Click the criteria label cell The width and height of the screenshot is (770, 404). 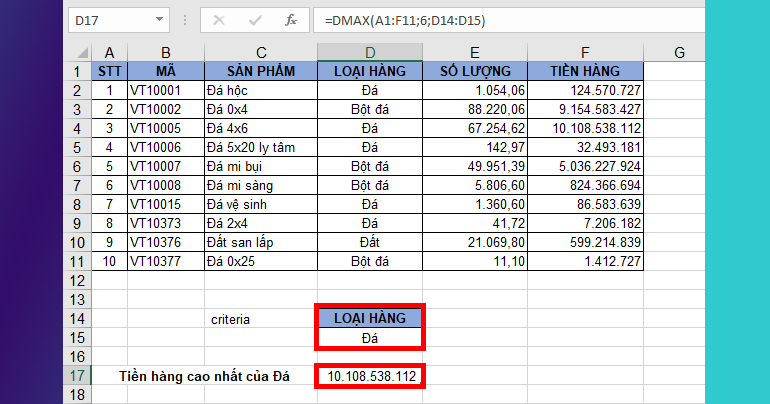tap(261, 319)
